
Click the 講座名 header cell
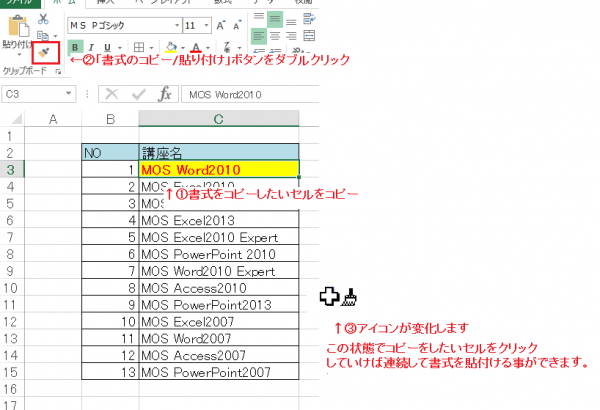coord(218,152)
